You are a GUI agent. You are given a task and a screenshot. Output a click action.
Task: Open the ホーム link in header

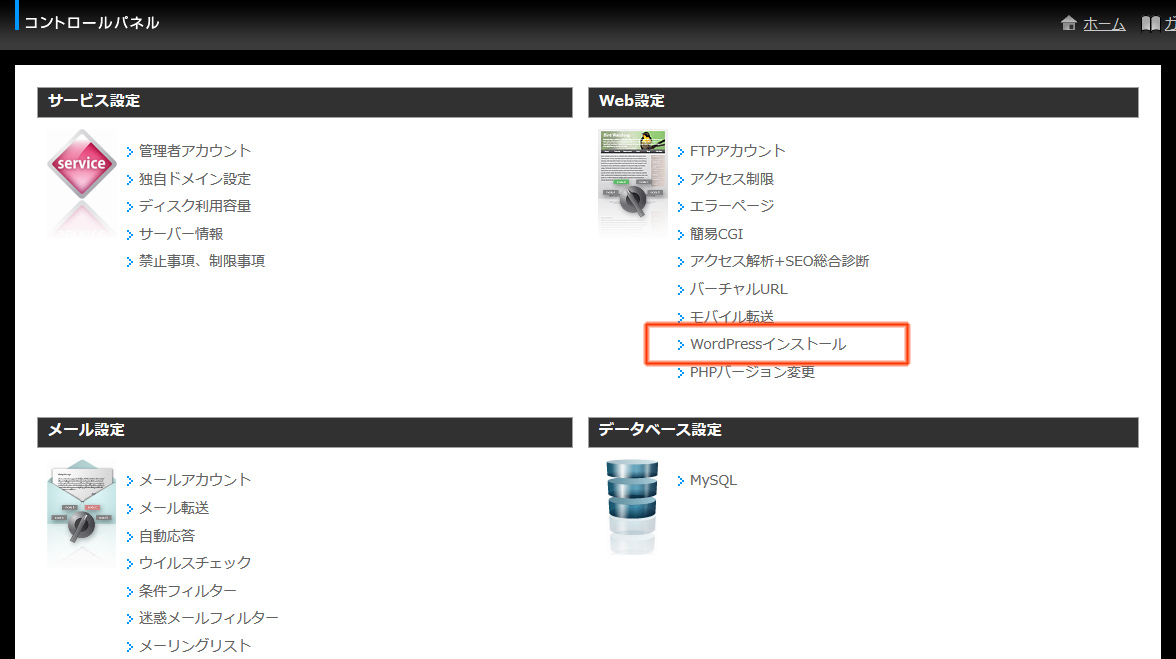click(1104, 24)
